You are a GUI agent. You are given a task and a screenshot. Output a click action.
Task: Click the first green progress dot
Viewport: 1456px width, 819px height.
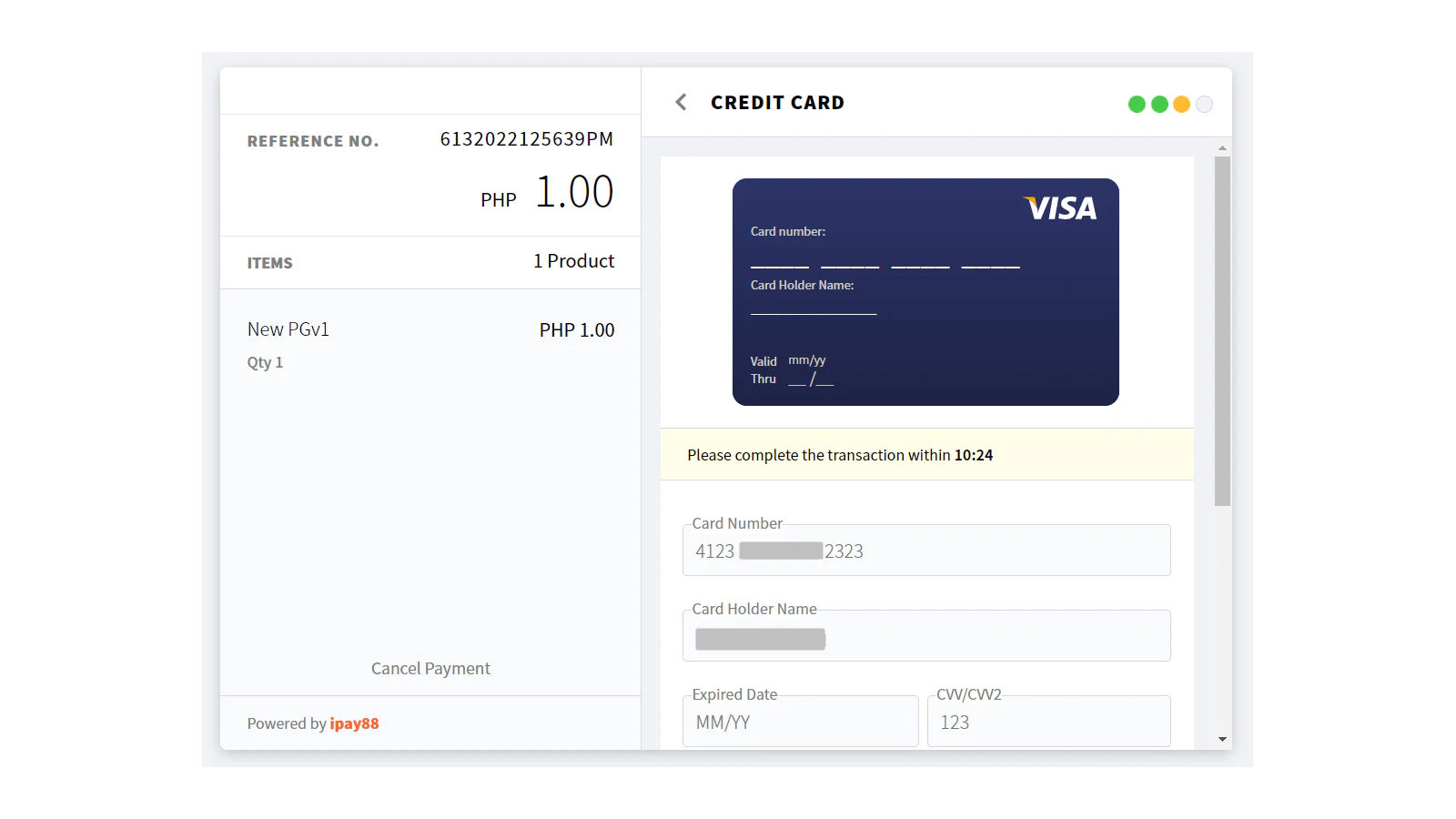(x=1137, y=104)
